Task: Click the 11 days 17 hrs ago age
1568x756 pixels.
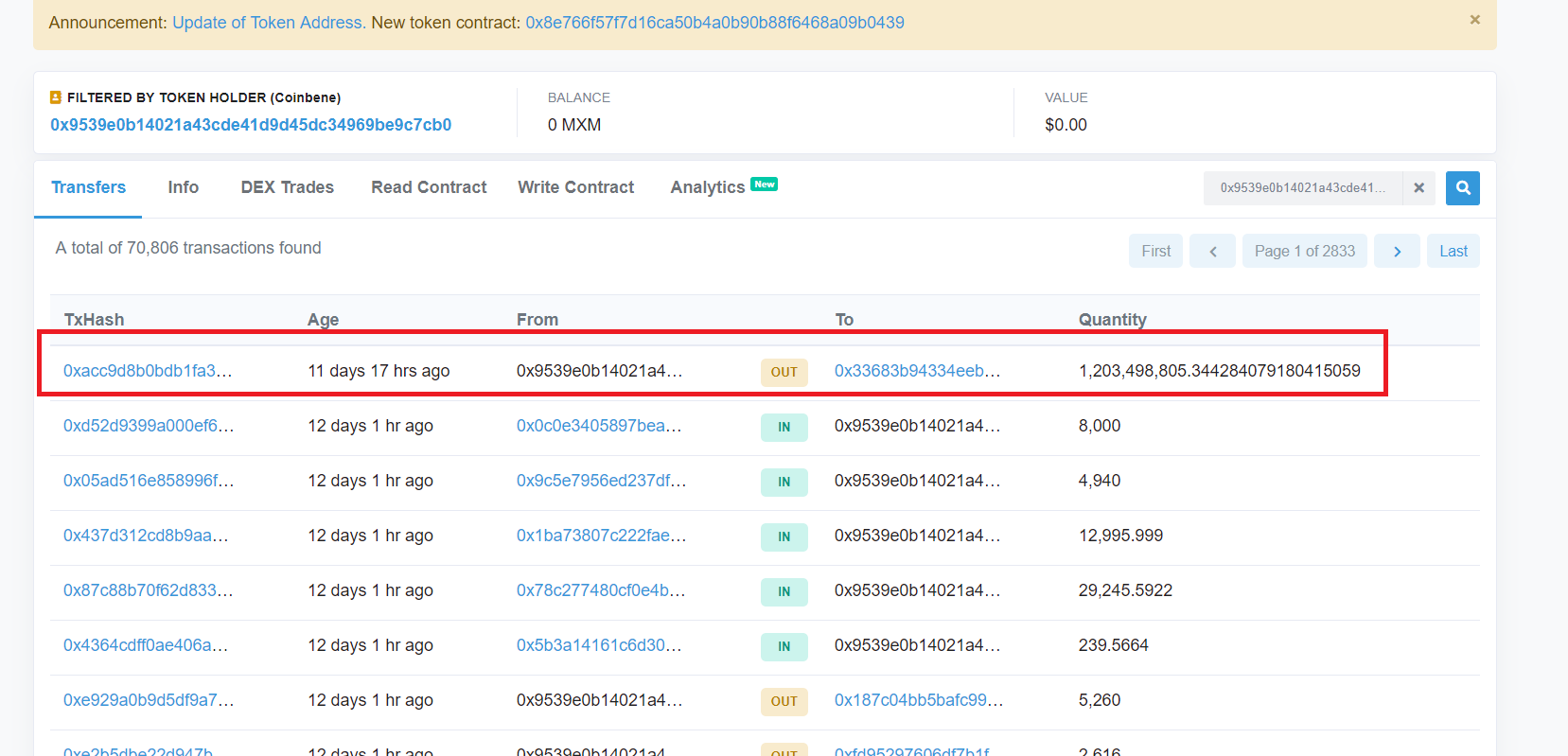Action: pos(379,371)
